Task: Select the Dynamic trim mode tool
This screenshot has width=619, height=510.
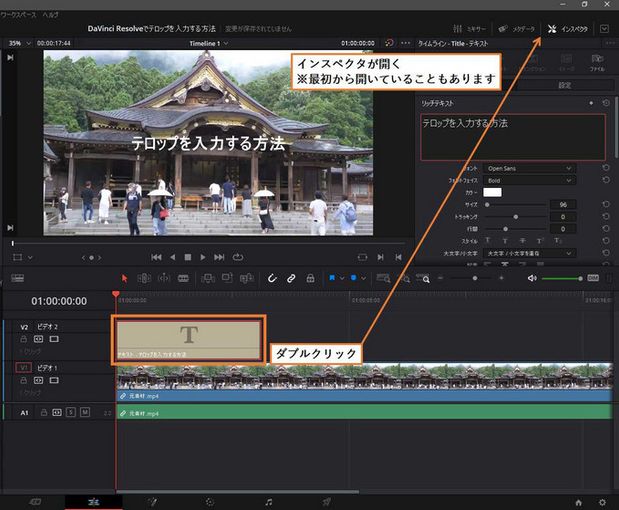Action: tap(164, 278)
